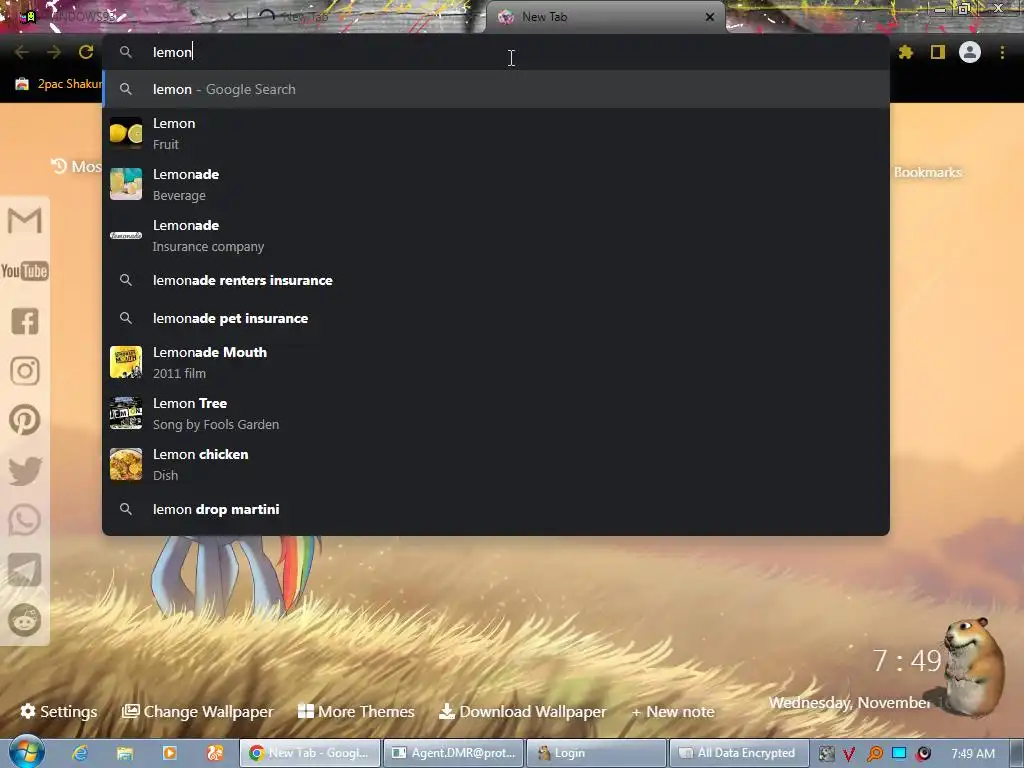Open the WhatsApp sidebar shortcut
This screenshot has width=1024, height=768.
tap(25, 520)
